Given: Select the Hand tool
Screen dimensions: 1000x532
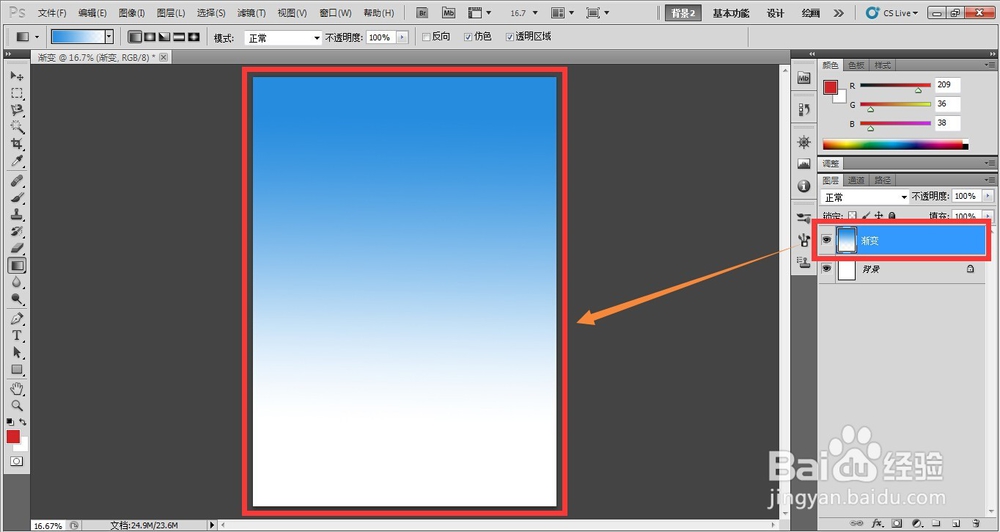Looking at the screenshot, I should (17, 388).
